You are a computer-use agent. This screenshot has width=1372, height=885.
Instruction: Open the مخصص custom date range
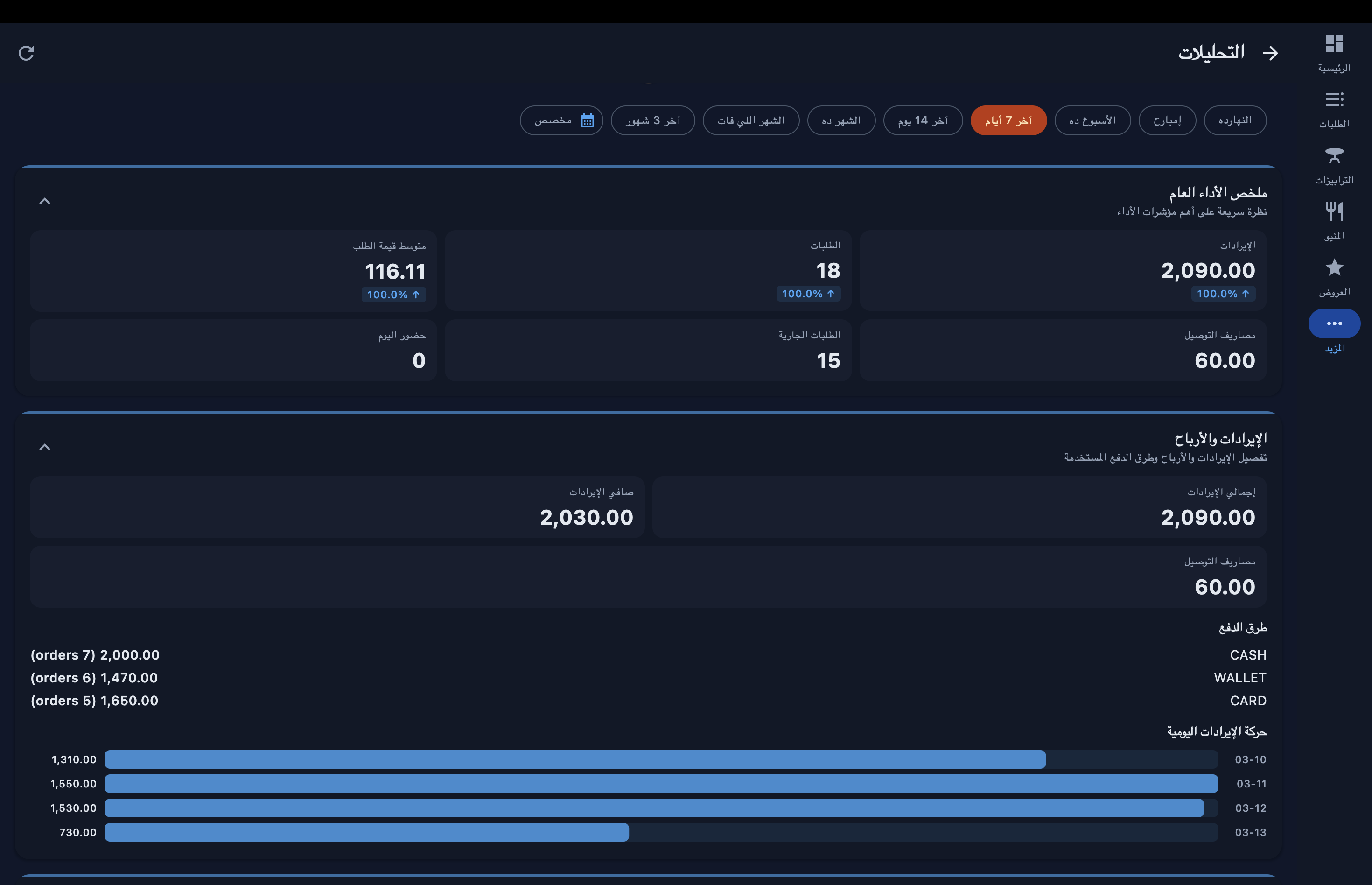point(561,121)
